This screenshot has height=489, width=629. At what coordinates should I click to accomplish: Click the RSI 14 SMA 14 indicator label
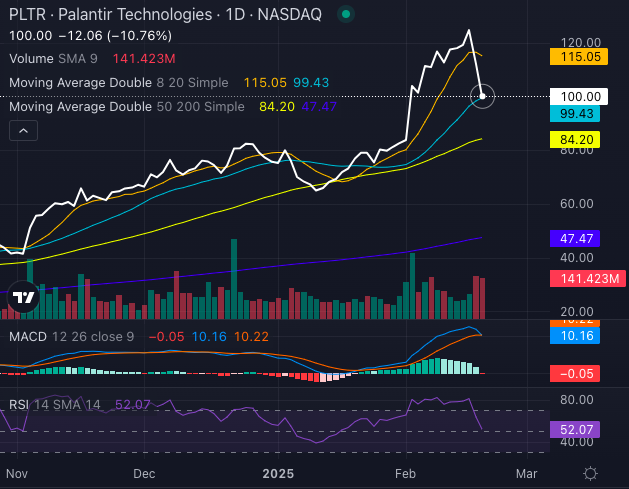click(55, 404)
